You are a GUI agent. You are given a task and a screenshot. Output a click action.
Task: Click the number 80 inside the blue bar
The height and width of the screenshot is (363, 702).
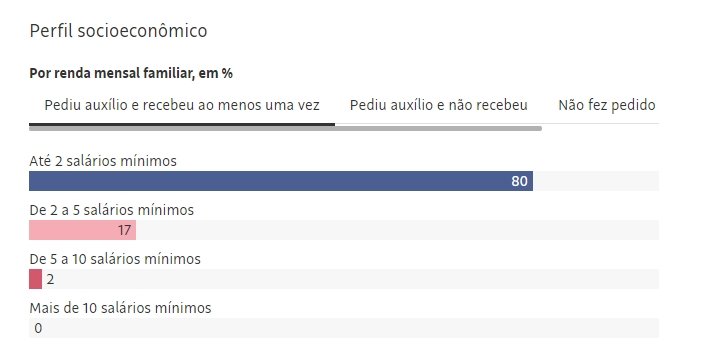[519, 181]
